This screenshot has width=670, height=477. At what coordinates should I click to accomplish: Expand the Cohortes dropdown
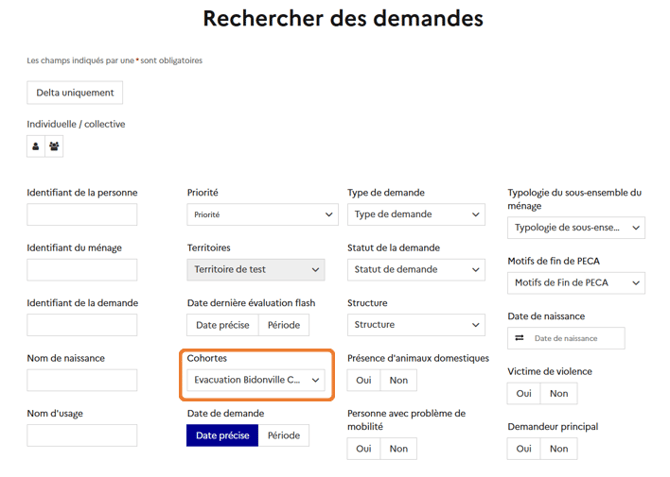coord(256,380)
